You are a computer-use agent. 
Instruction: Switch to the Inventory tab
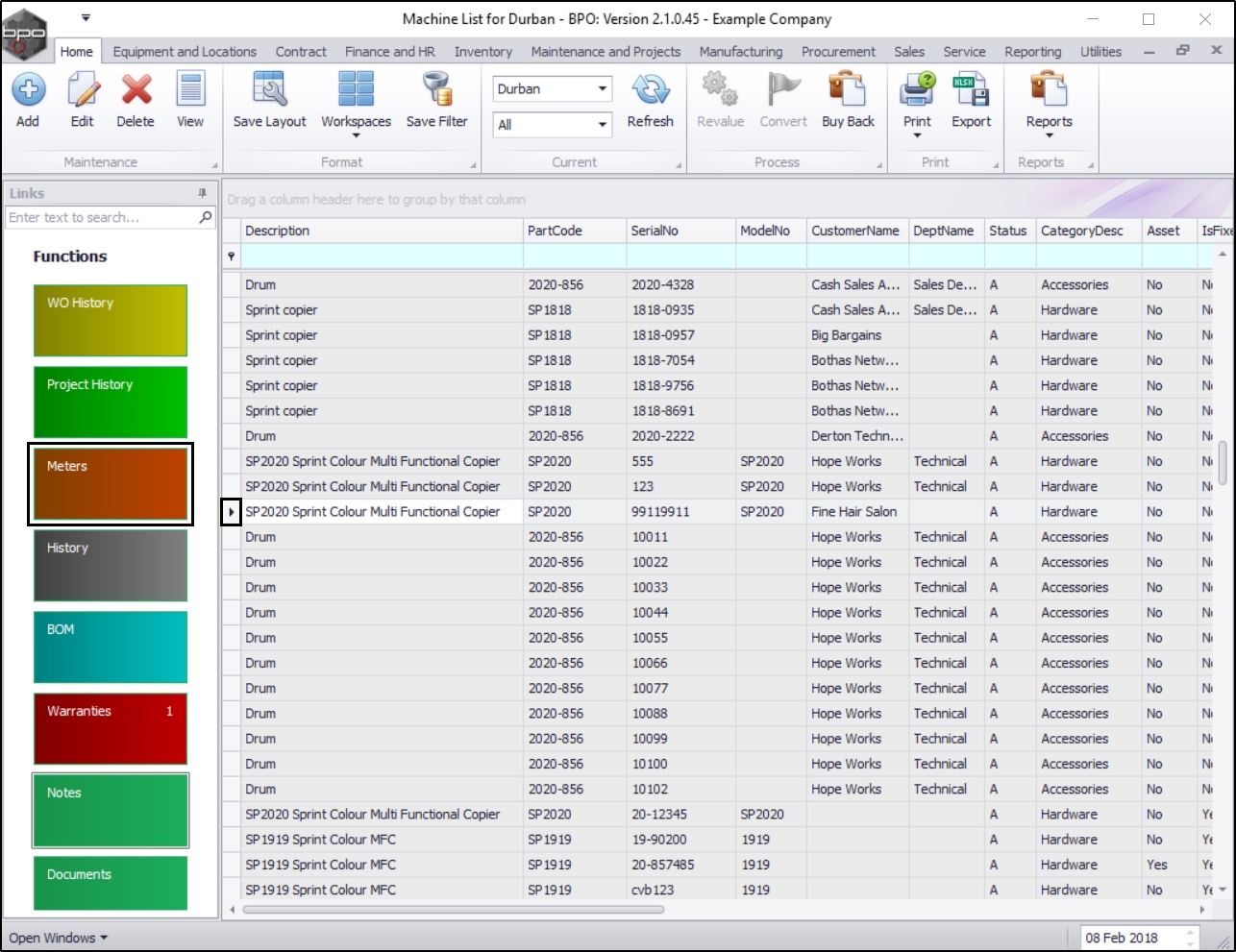pyautogui.click(x=482, y=52)
